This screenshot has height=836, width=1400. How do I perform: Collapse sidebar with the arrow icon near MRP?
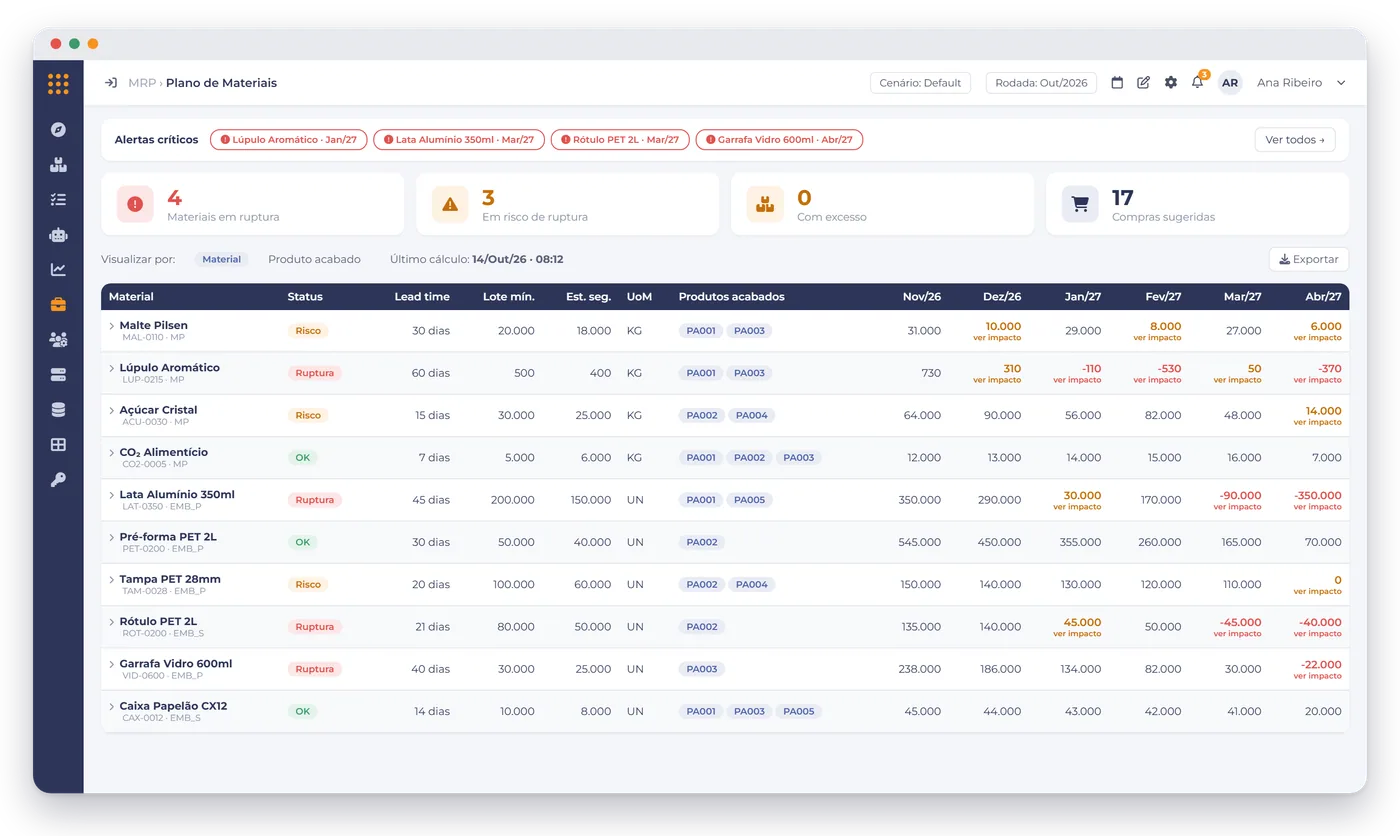(x=111, y=83)
